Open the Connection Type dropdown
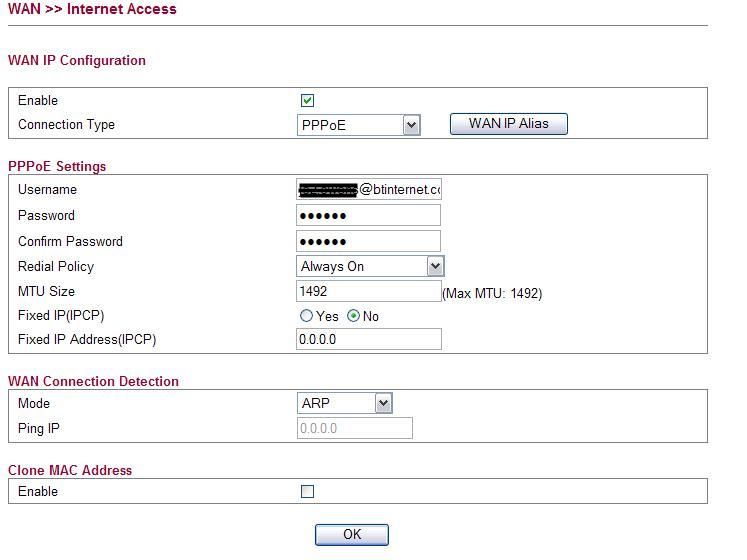 tap(358, 125)
